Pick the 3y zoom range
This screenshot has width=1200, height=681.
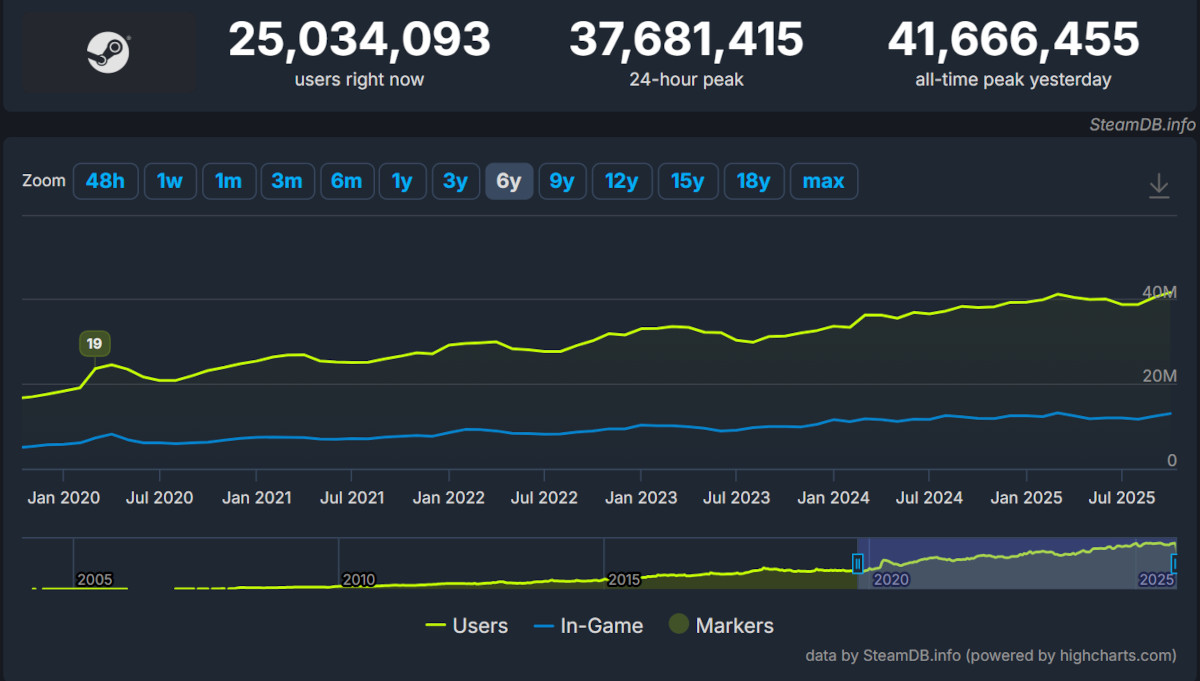[455, 181]
